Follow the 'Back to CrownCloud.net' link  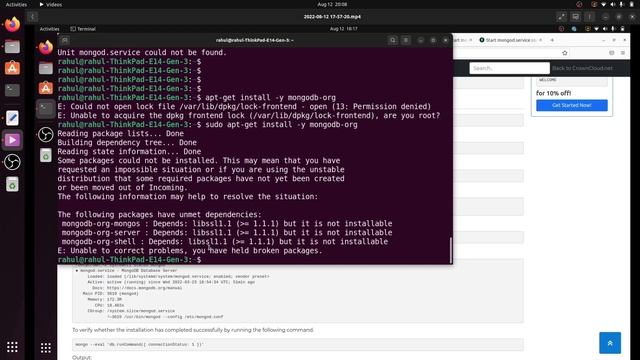click(582, 68)
